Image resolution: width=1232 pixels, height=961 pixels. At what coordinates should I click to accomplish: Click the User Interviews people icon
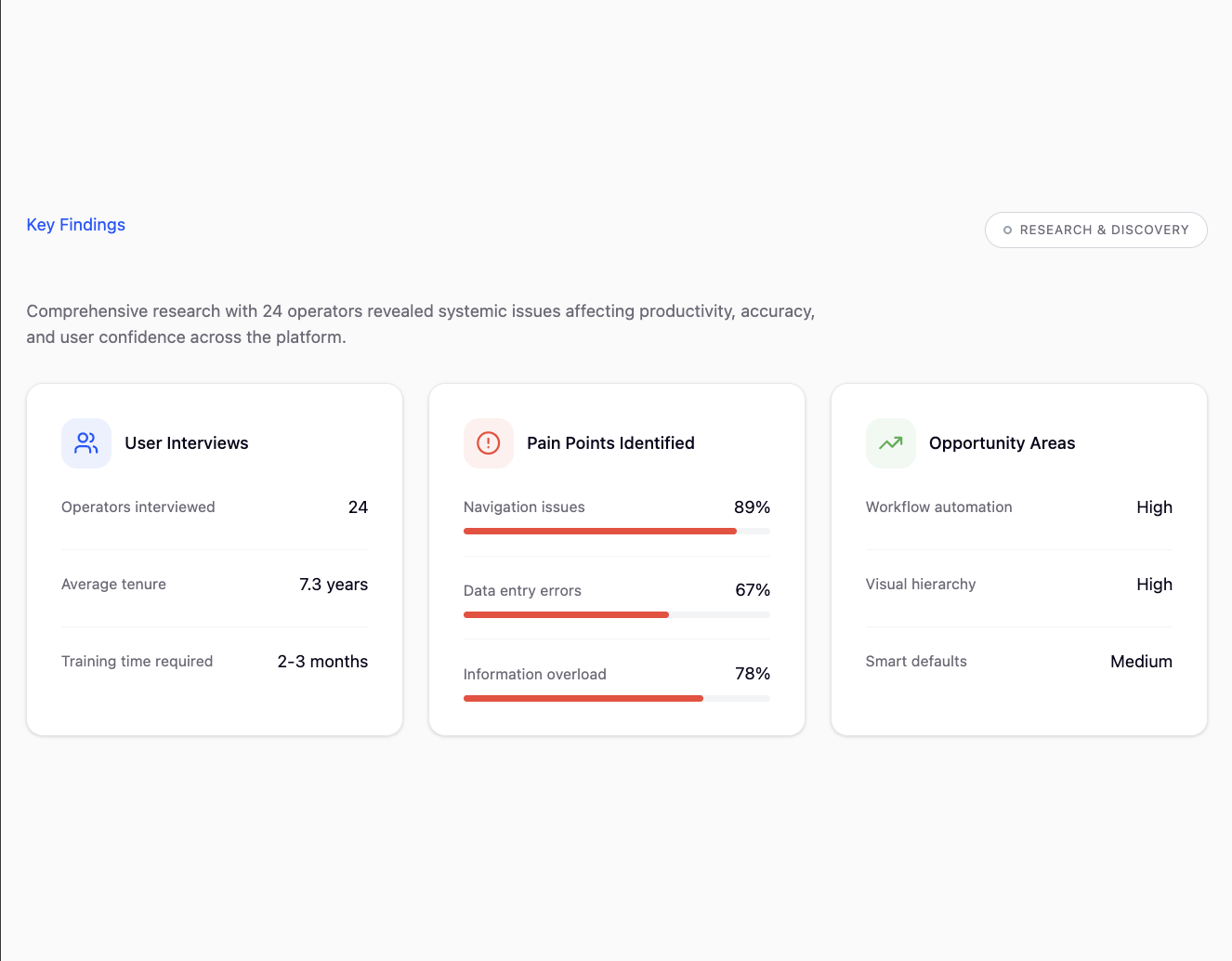tap(86, 443)
